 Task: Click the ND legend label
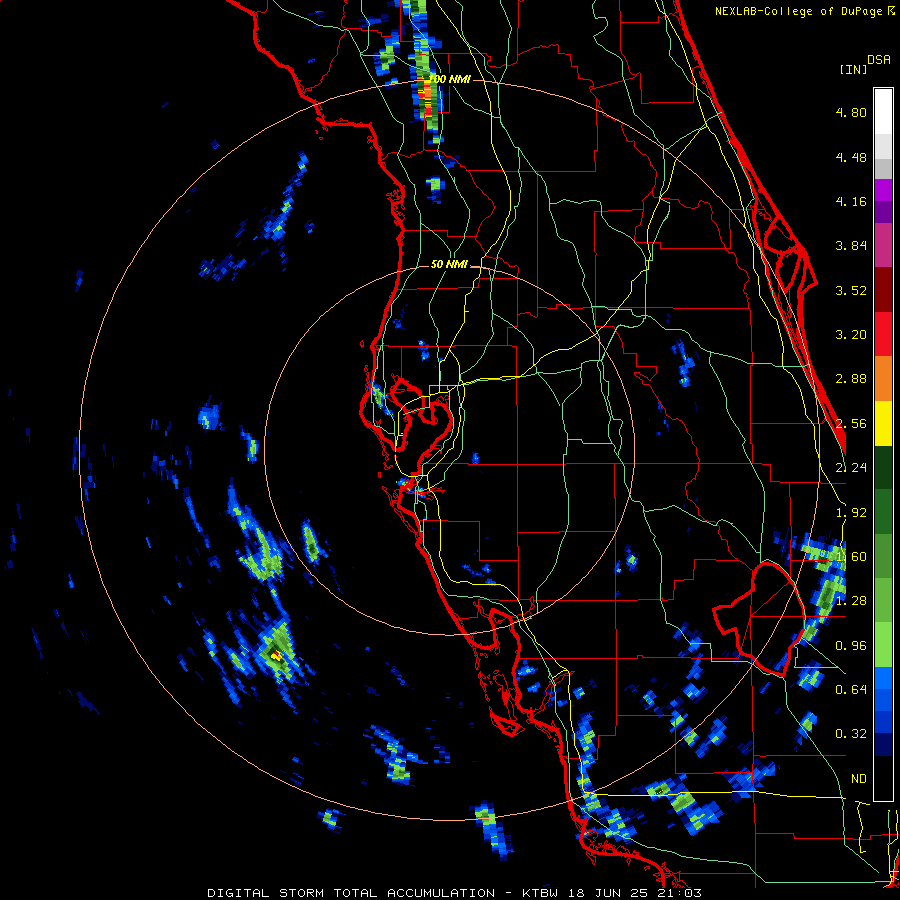(859, 779)
